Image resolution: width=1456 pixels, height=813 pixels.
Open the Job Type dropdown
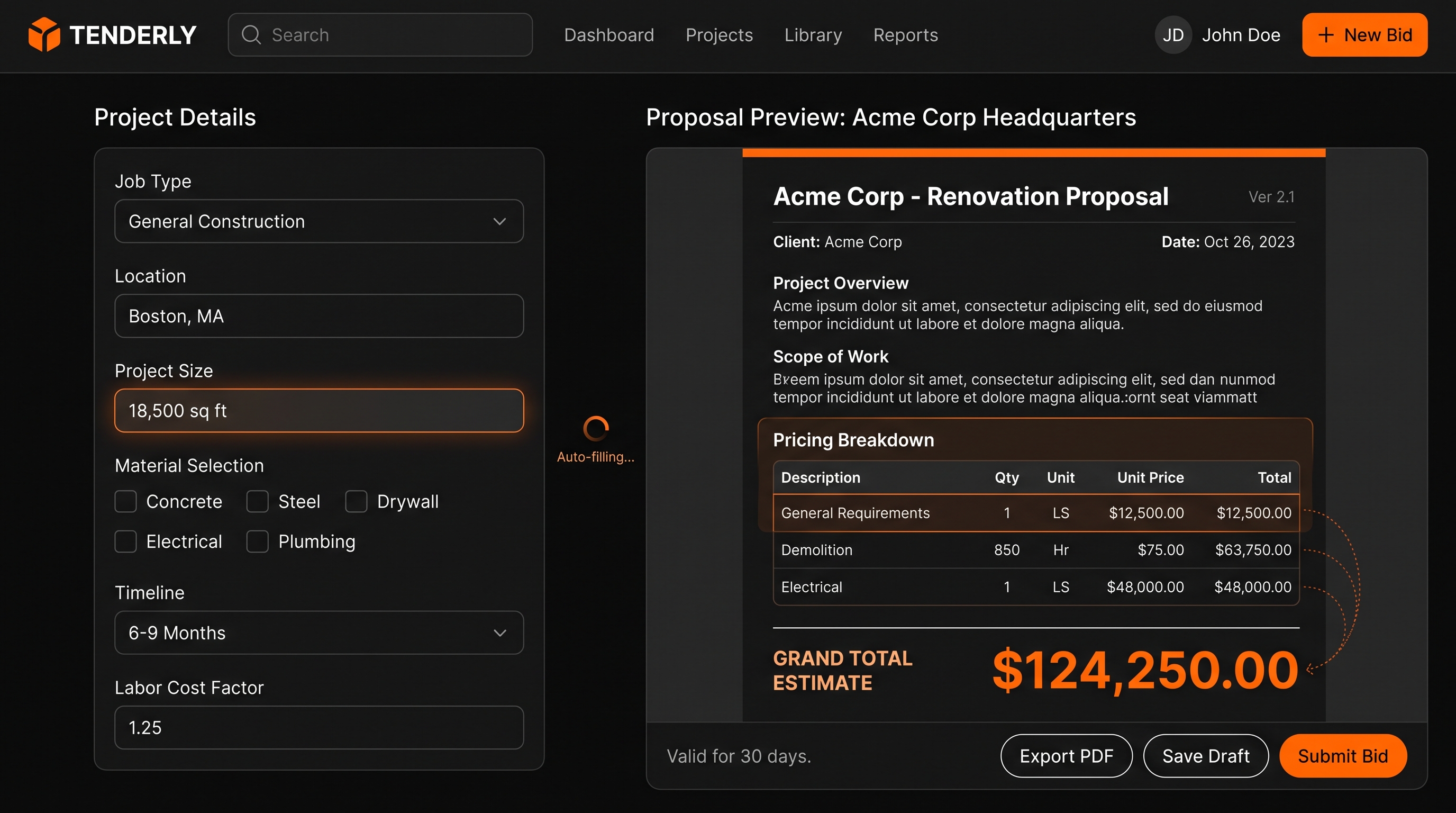tap(319, 221)
